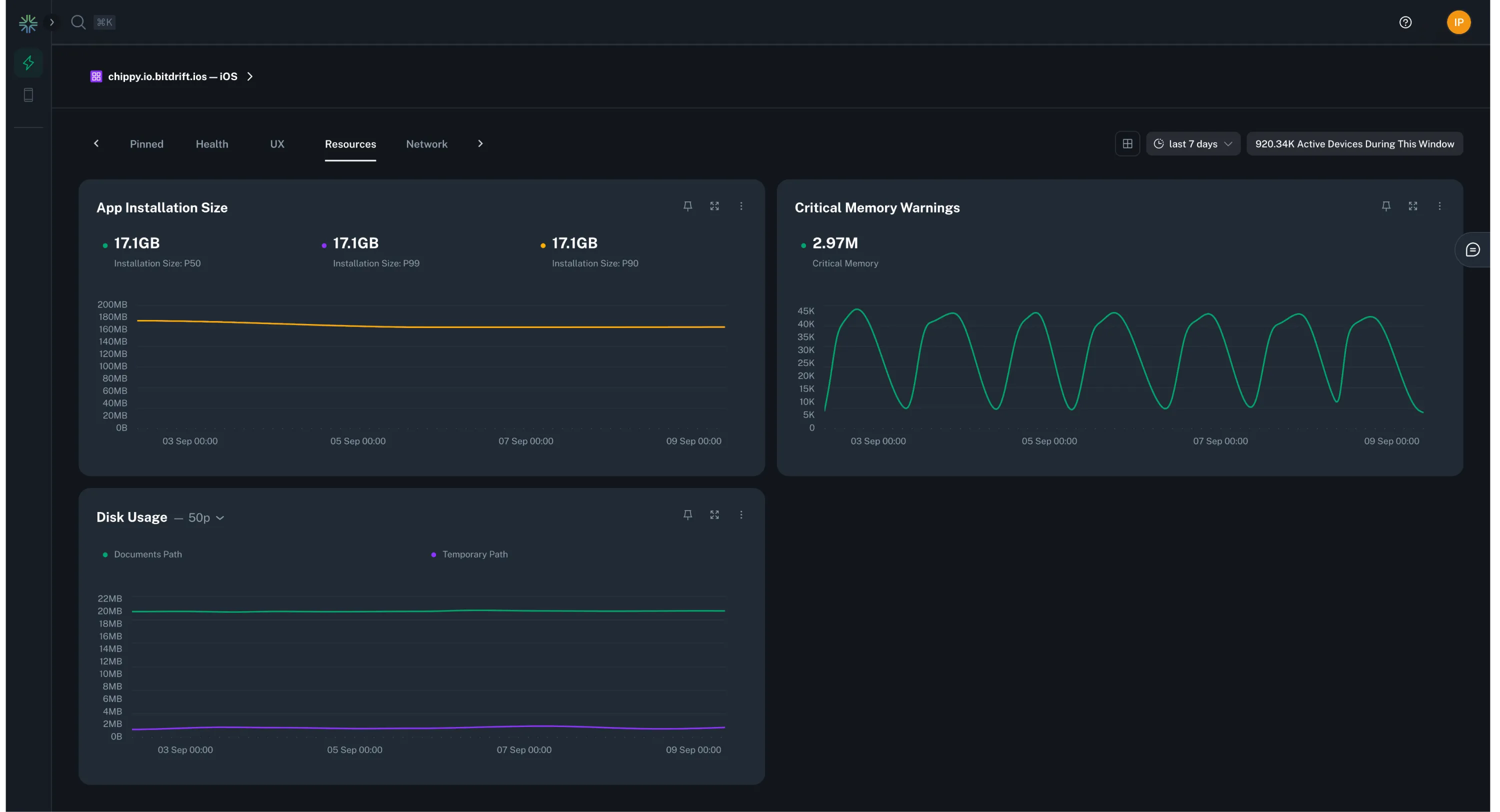Open the overflow menu on Critical Memory Warnings
1500x812 pixels.
[1439, 206]
